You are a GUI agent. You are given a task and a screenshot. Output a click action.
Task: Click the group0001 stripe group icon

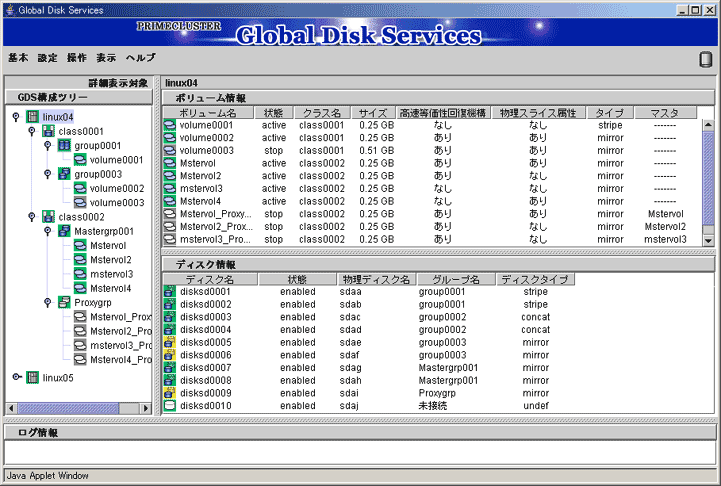(x=64, y=145)
